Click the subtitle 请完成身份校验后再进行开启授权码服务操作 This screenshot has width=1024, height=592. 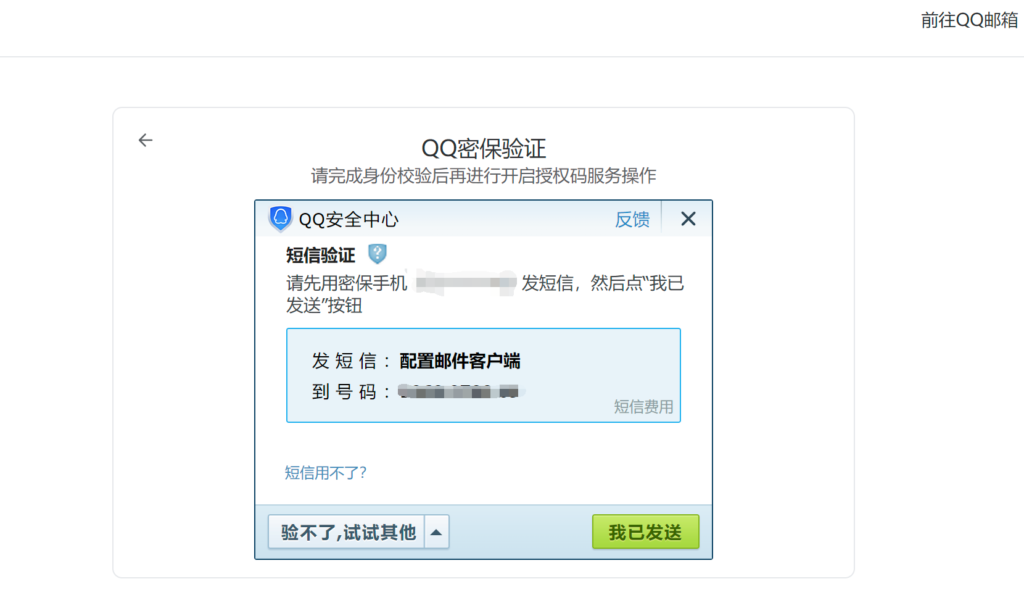point(483,176)
